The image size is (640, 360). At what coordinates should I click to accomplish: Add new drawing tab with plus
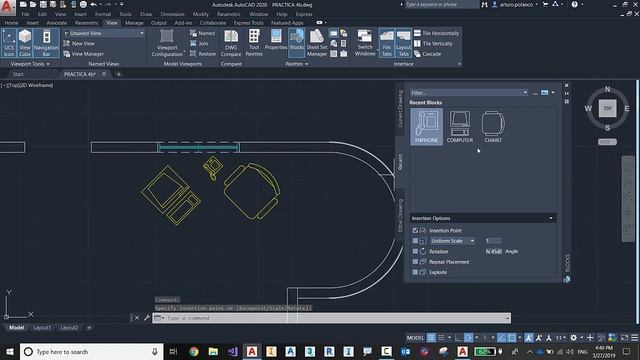click(x=119, y=74)
